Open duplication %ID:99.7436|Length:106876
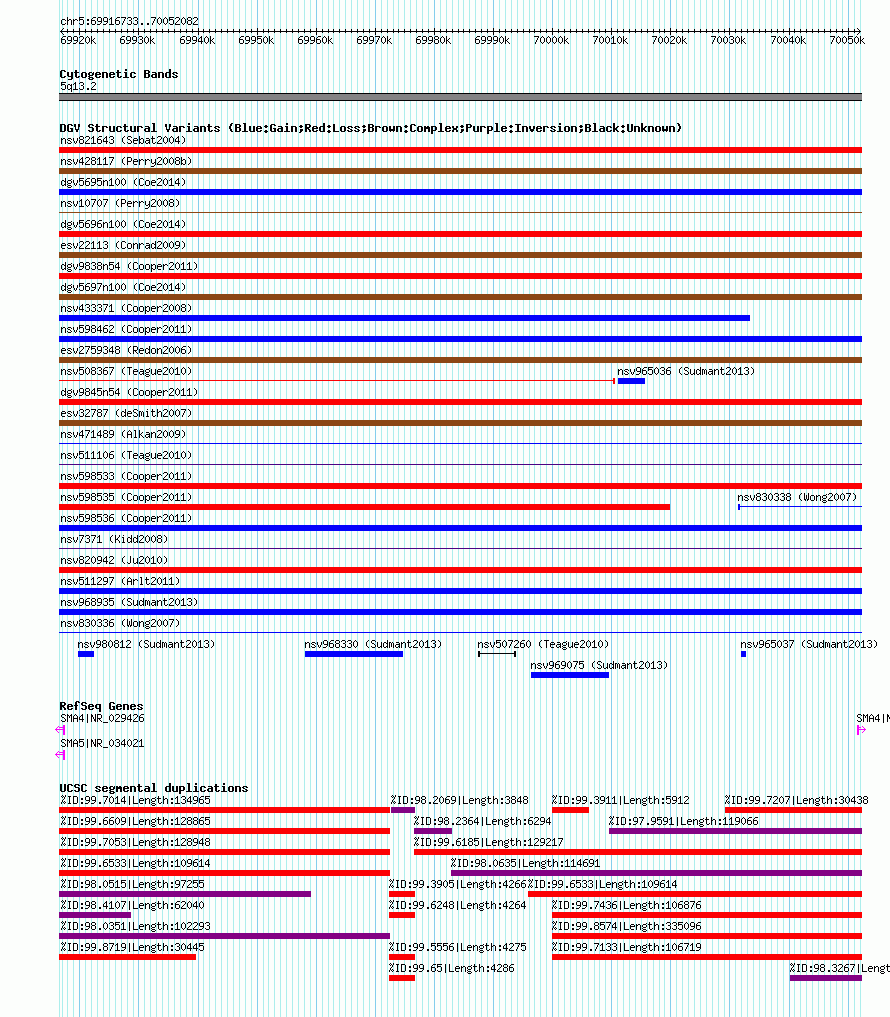The image size is (890, 1017). pyautogui.click(x=627, y=905)
